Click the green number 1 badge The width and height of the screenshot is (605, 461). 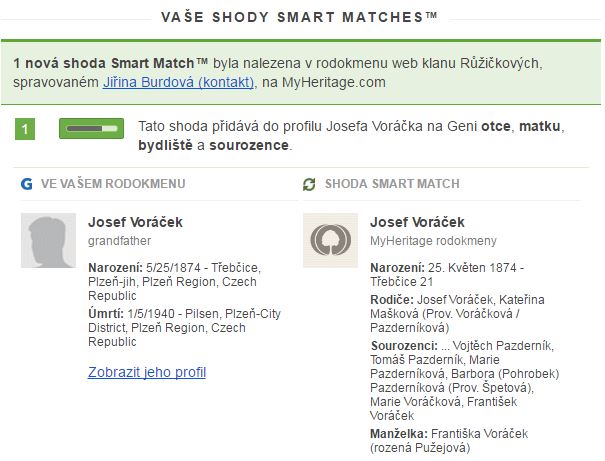point(27,129)
